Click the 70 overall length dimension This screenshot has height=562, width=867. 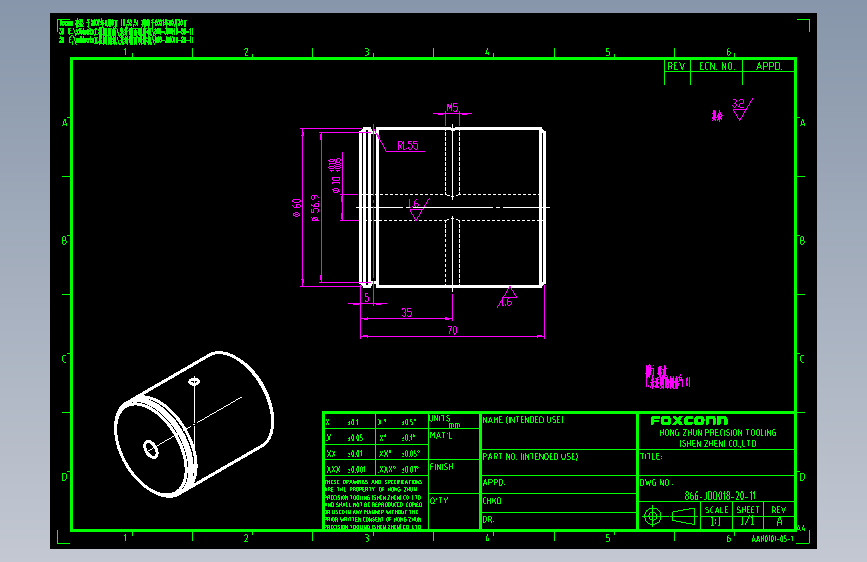coord(452,330)
